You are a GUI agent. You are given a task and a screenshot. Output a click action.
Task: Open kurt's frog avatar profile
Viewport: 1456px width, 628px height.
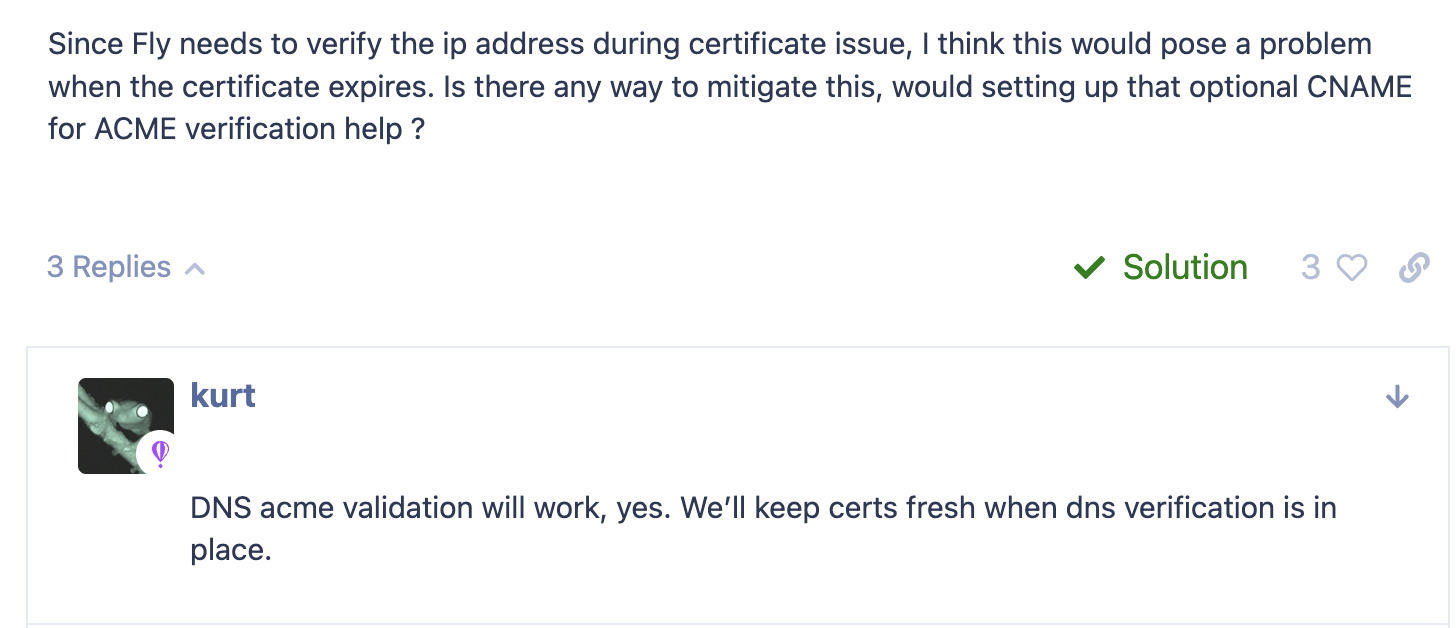point(126,425)
